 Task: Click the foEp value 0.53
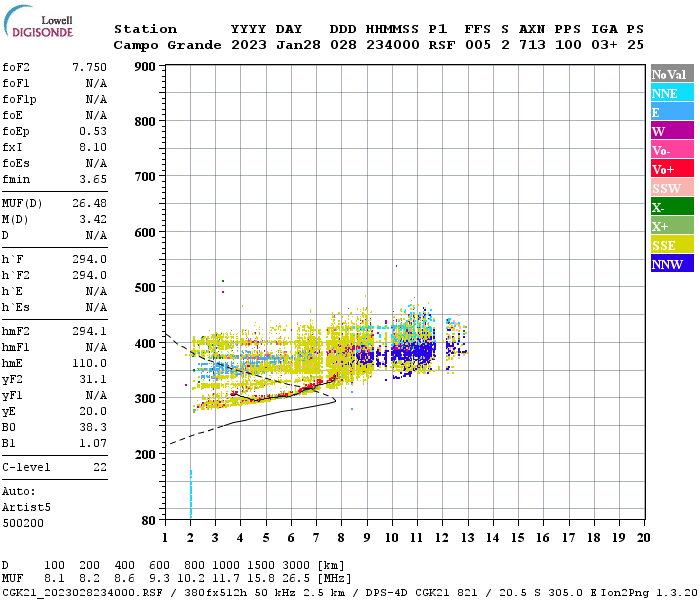pos(93,131)
